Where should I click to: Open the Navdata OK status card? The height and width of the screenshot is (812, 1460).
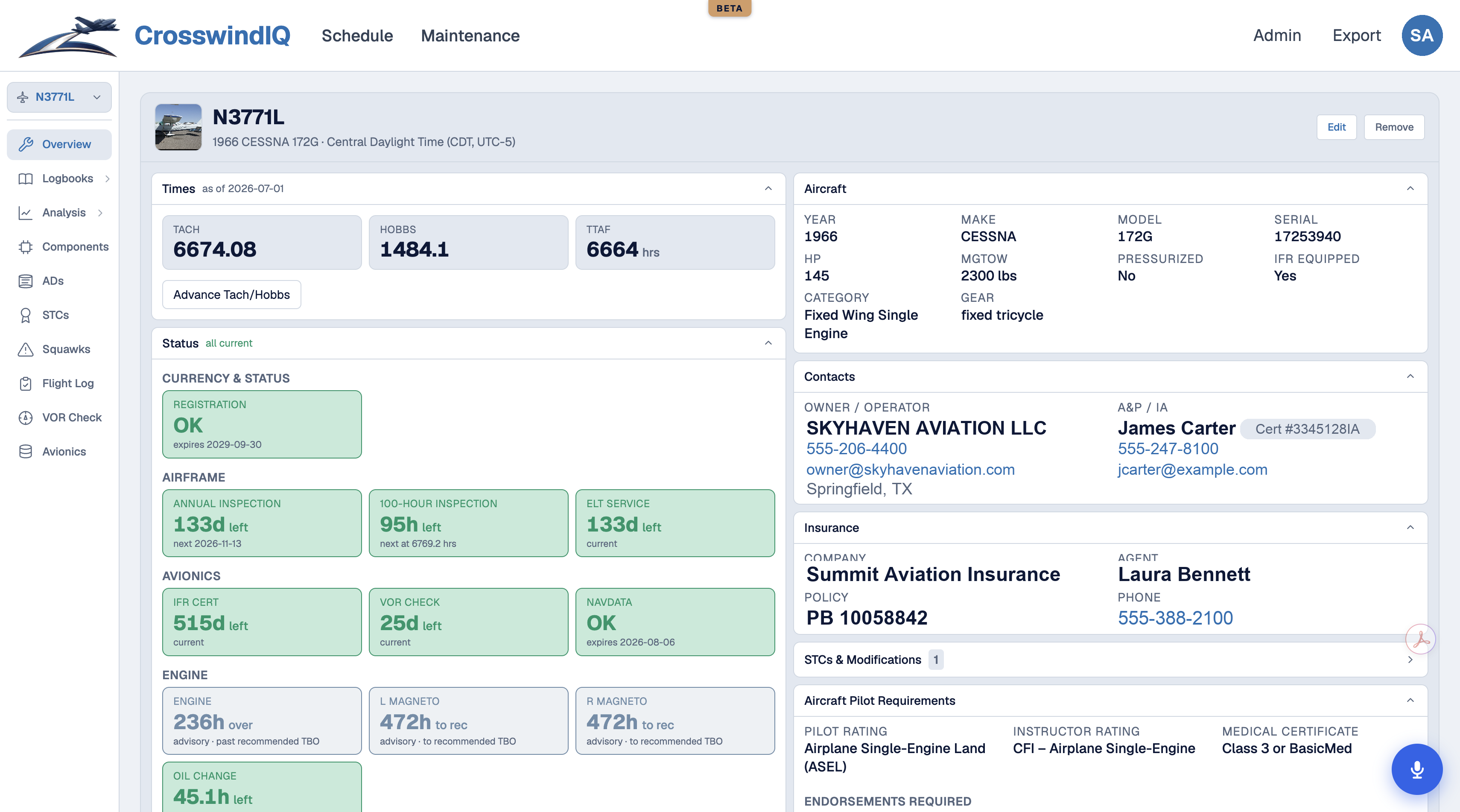coord(675,622)
